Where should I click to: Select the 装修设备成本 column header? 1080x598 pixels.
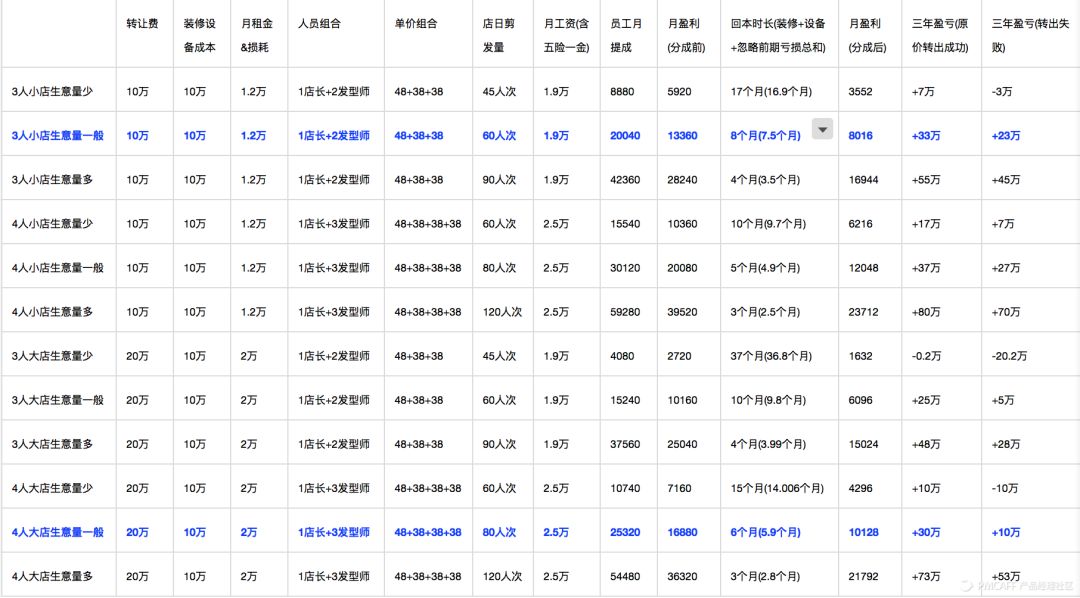point(201,35)
